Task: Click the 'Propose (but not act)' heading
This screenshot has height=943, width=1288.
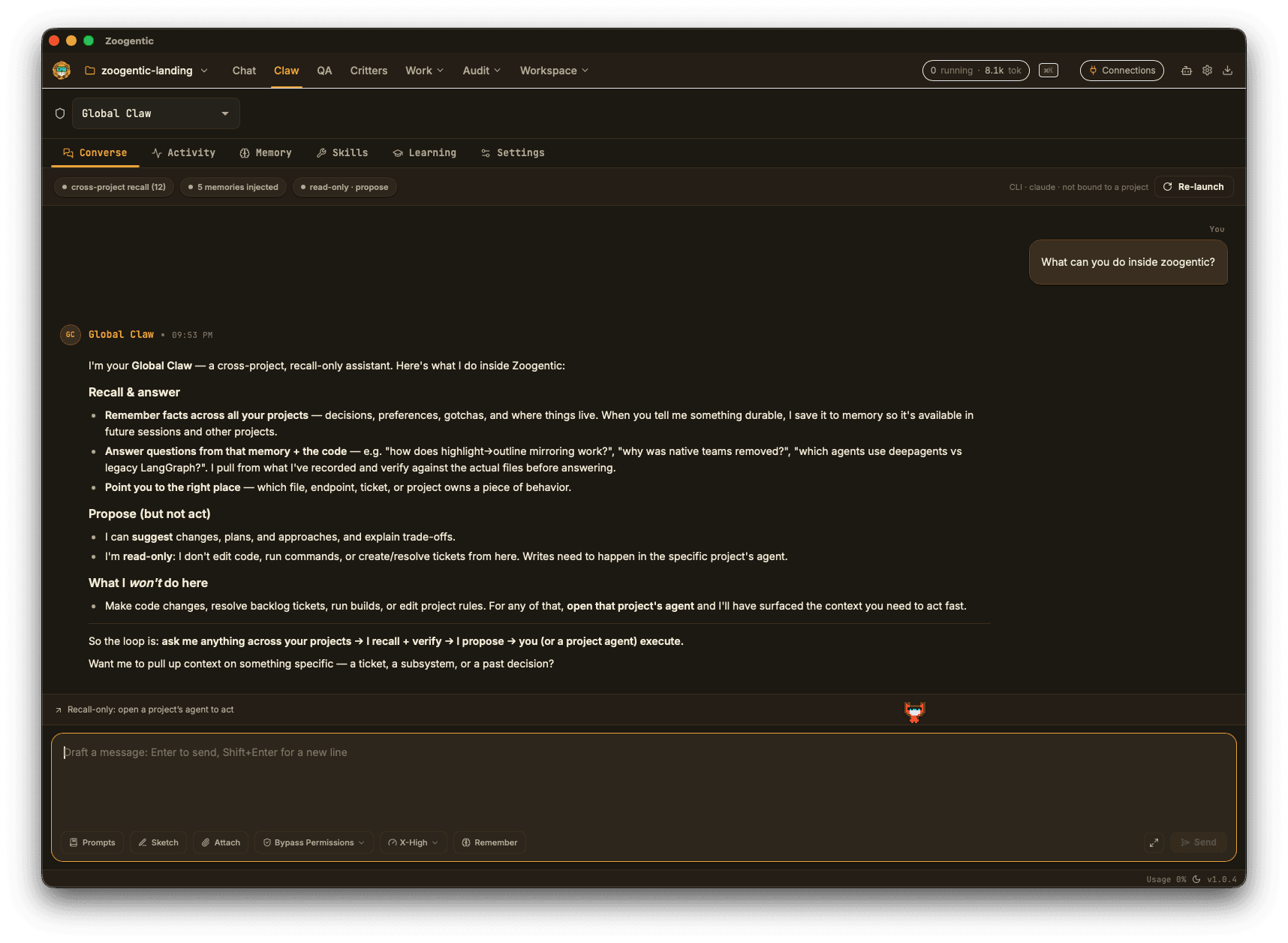Action: pos(149,514)
